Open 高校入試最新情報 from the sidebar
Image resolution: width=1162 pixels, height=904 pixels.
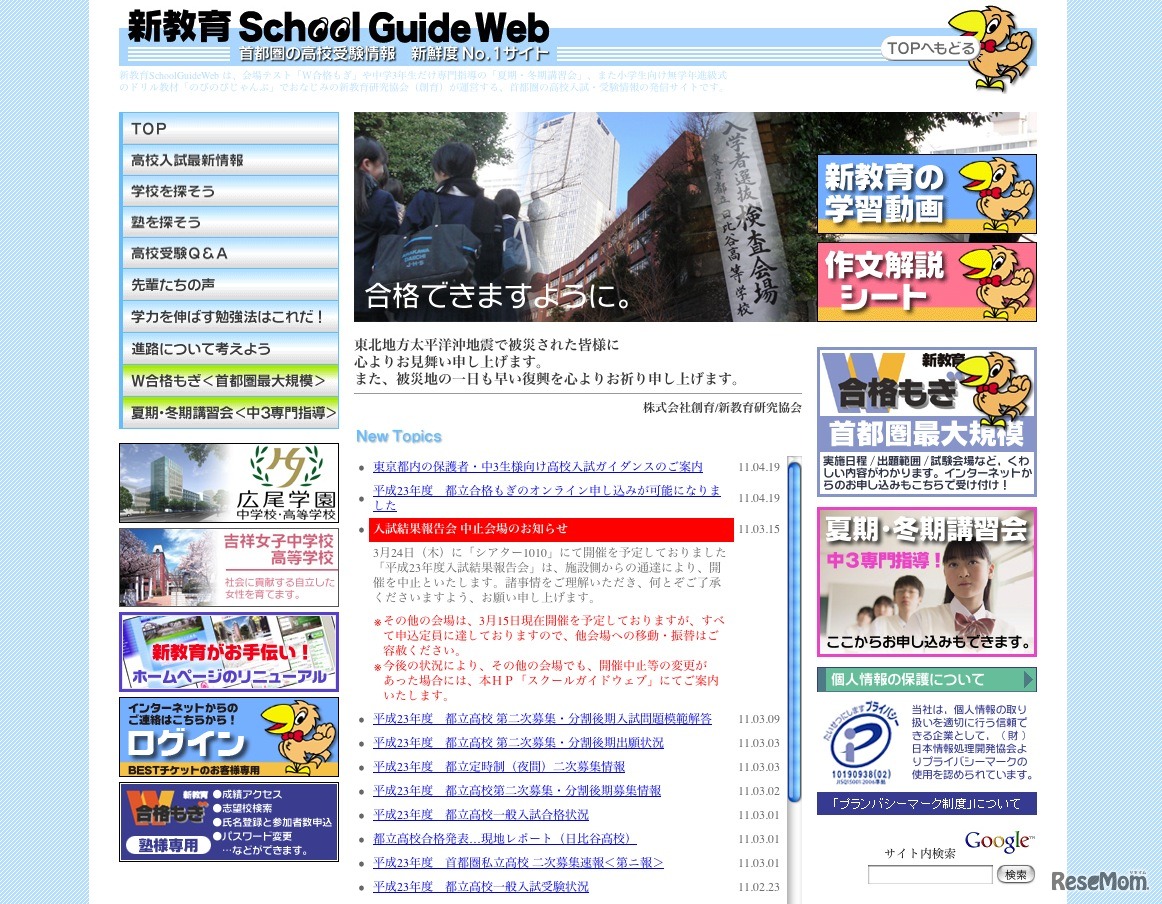[x=230, y=160]
